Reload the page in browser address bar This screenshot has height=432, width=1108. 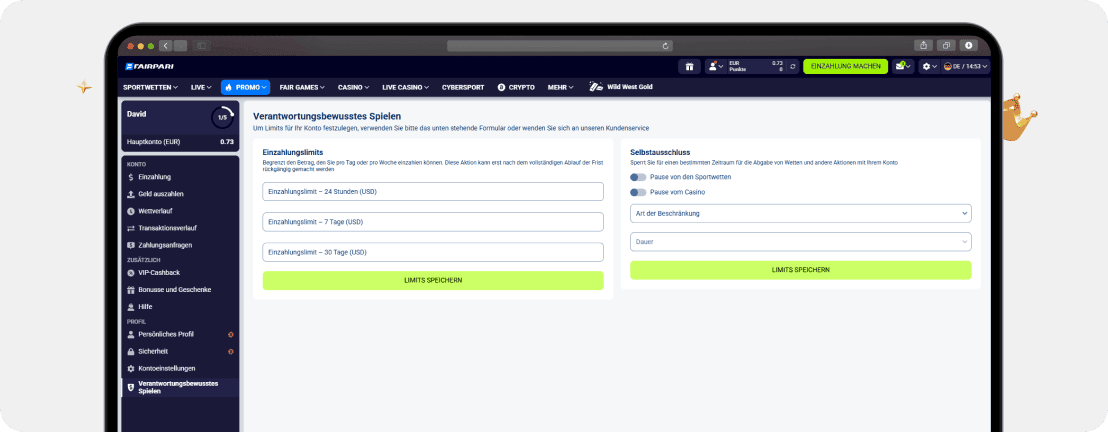click(666, 46)
